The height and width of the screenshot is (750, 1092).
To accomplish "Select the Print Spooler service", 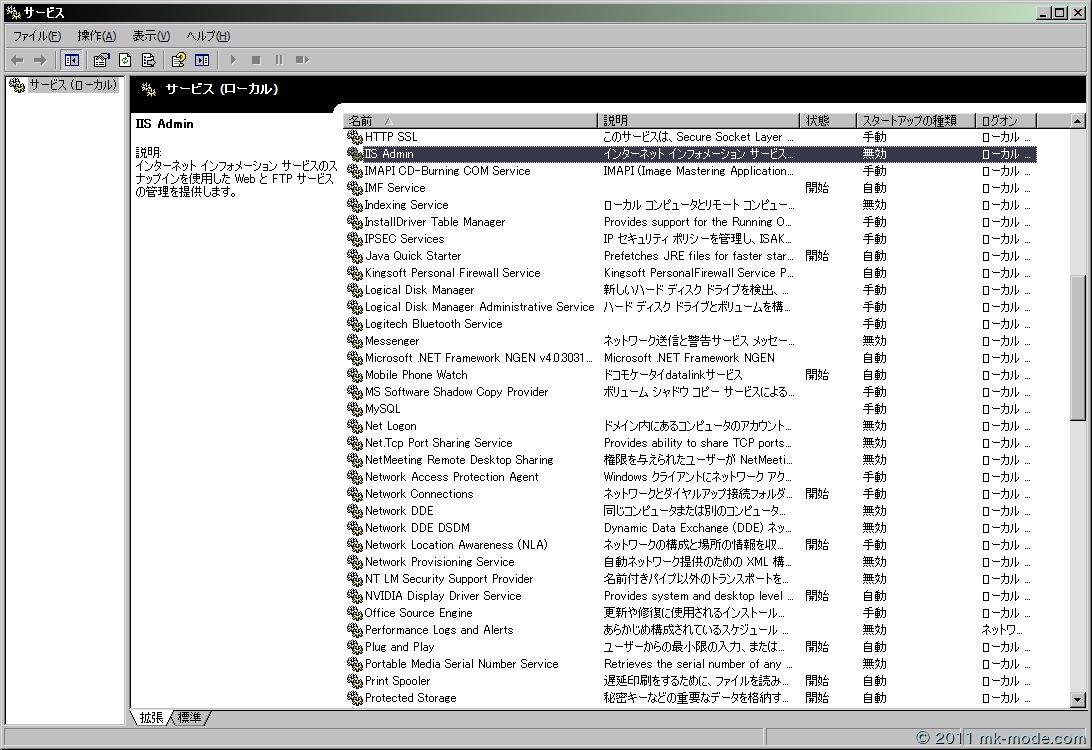I will (x=397, y=681).
